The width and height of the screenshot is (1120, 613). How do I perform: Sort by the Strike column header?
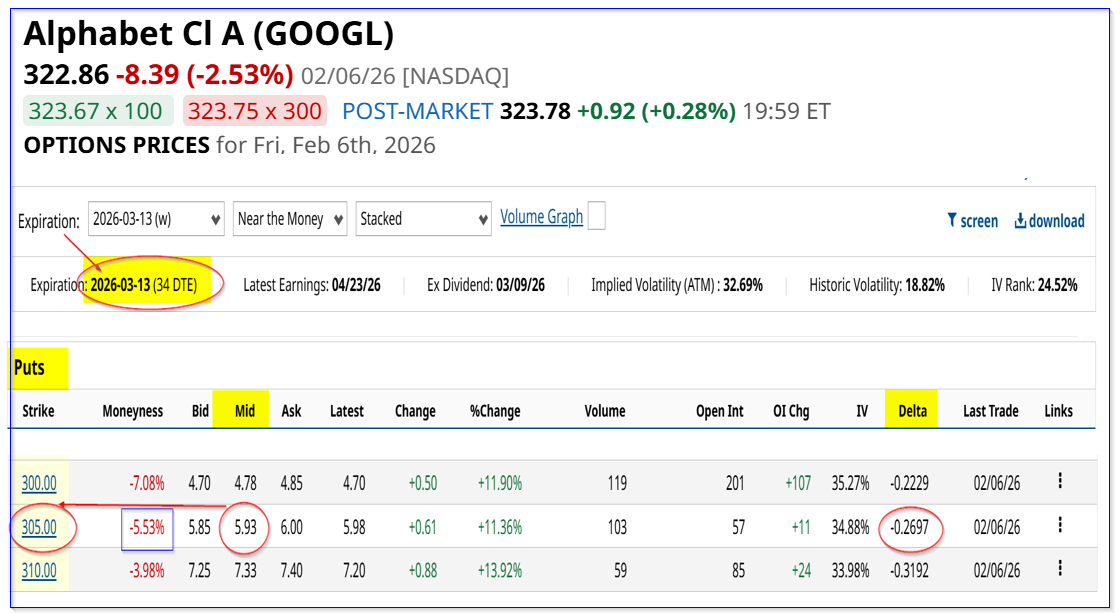click(x=38, y=411)
